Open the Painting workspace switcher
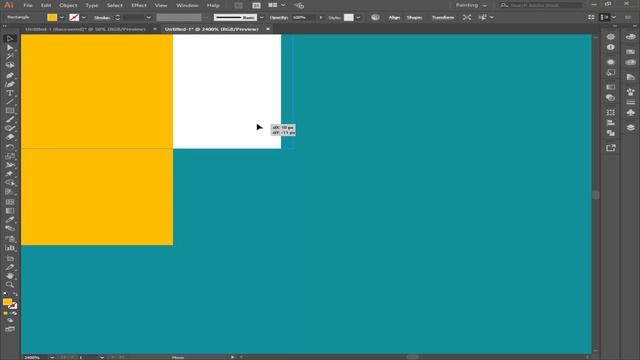Image resolution: width=640 pixels, height=360 pixels. click(x=471, y=5)
